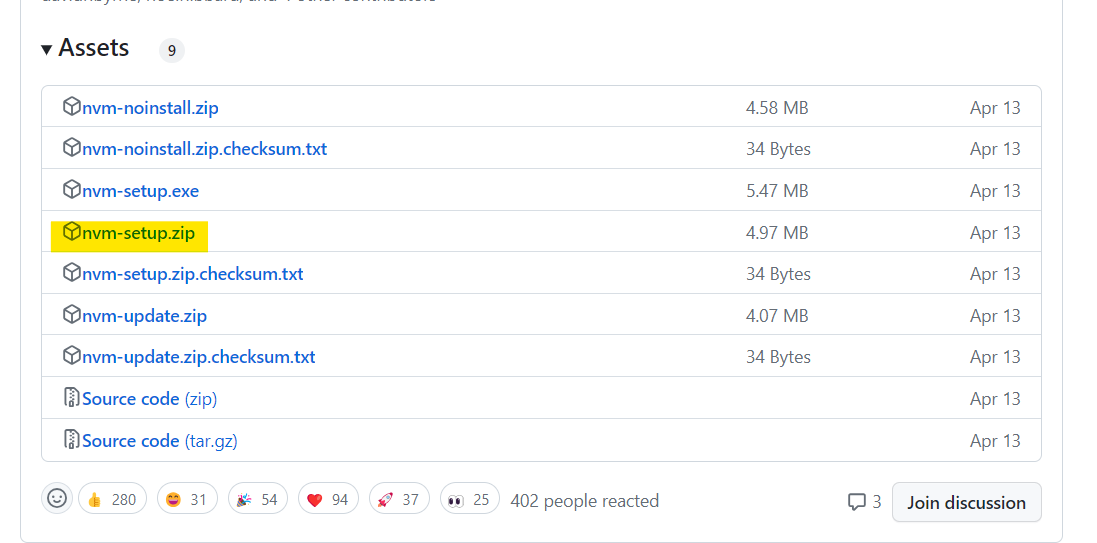
Task: Toggle laugh reaction with 31
Action: pos(187,500)
